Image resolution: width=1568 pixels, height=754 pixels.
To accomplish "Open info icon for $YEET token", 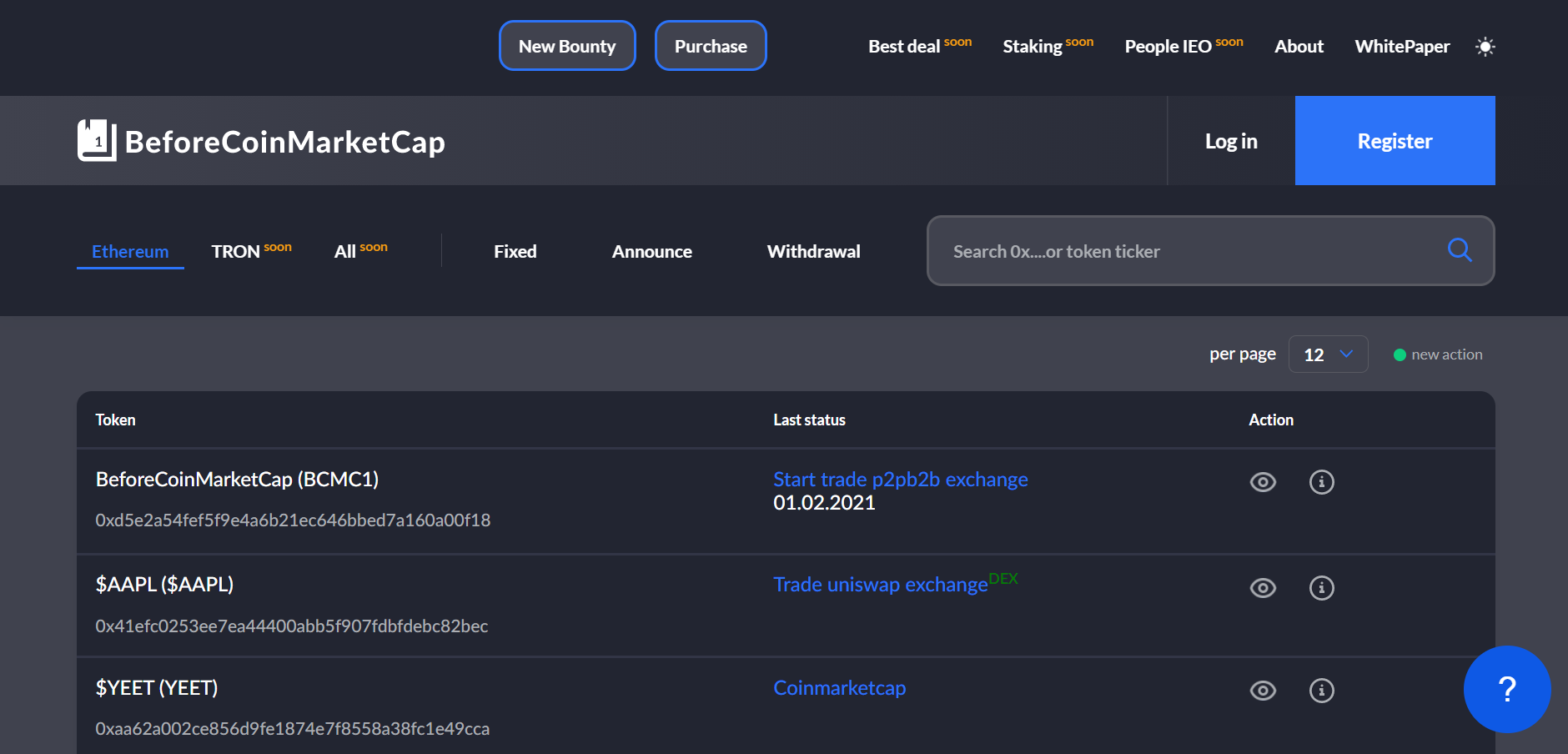I will pyautogui.click(x=1321, y=691).
